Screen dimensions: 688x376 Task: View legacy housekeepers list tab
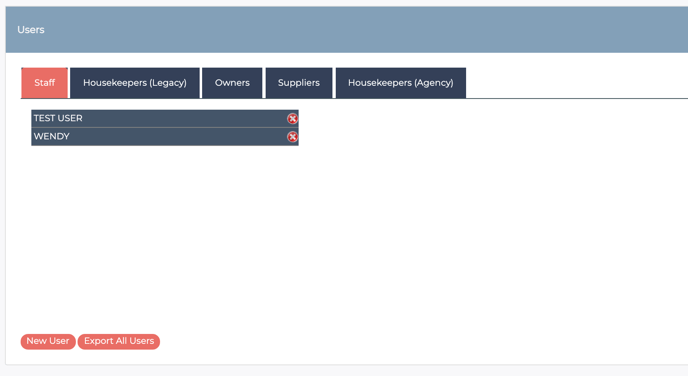click(x=135, y=83)
